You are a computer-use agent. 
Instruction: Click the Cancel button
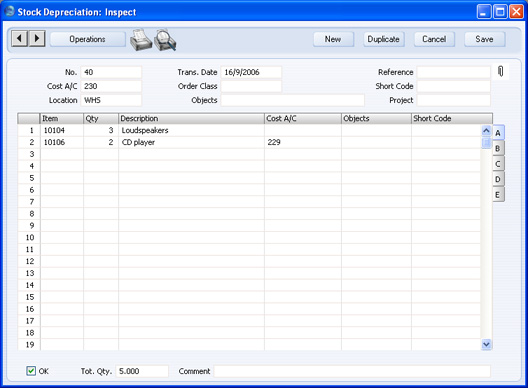pyautogui.click(x=434, y=39)
